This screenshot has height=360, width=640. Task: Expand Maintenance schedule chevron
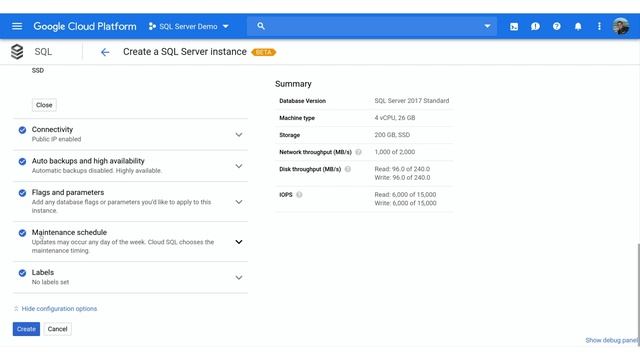pyautogui.click(x=239, y=242)
